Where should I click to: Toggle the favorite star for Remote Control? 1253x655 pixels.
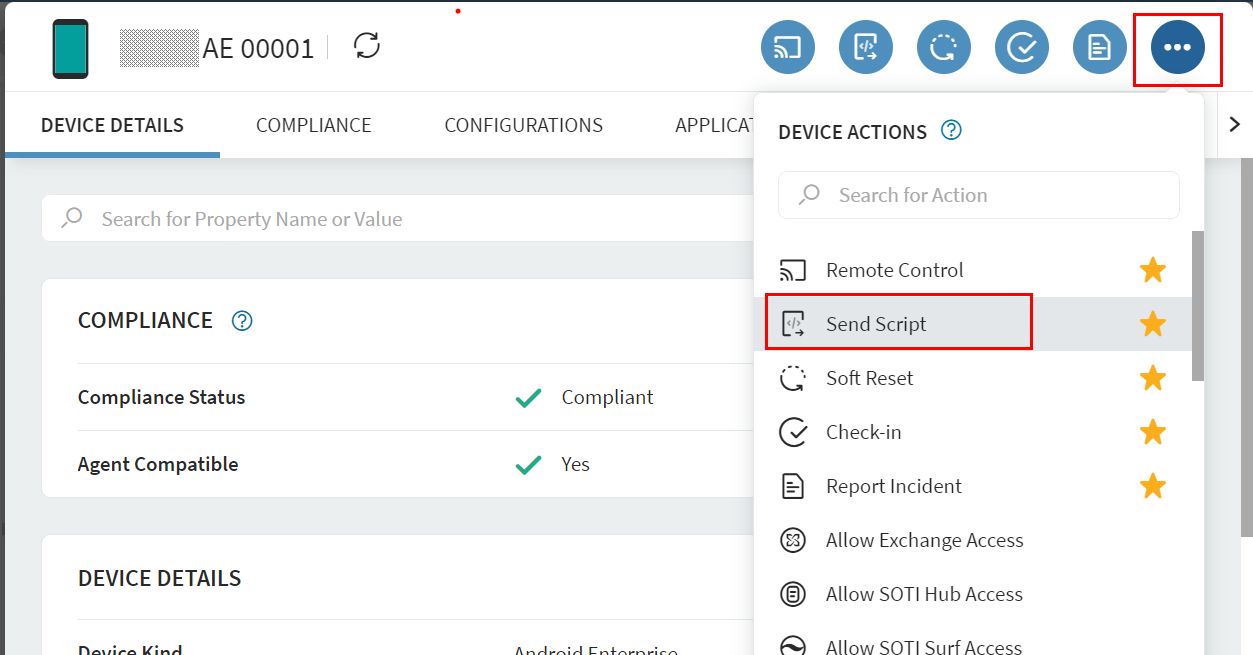(1152, 270)
